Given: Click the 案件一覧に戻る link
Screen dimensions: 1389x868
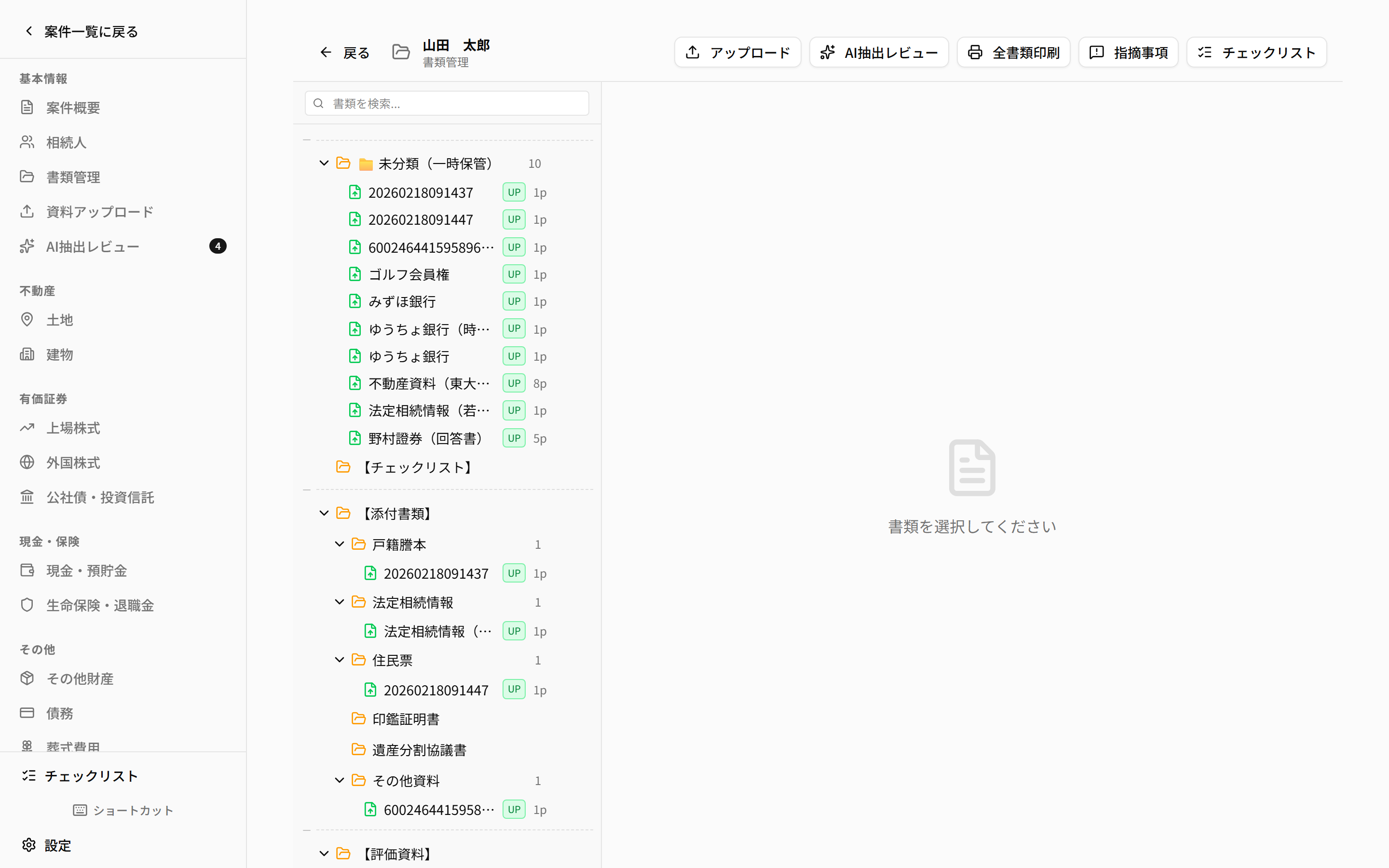Looking at the screenshot, I should coord(90,31).
